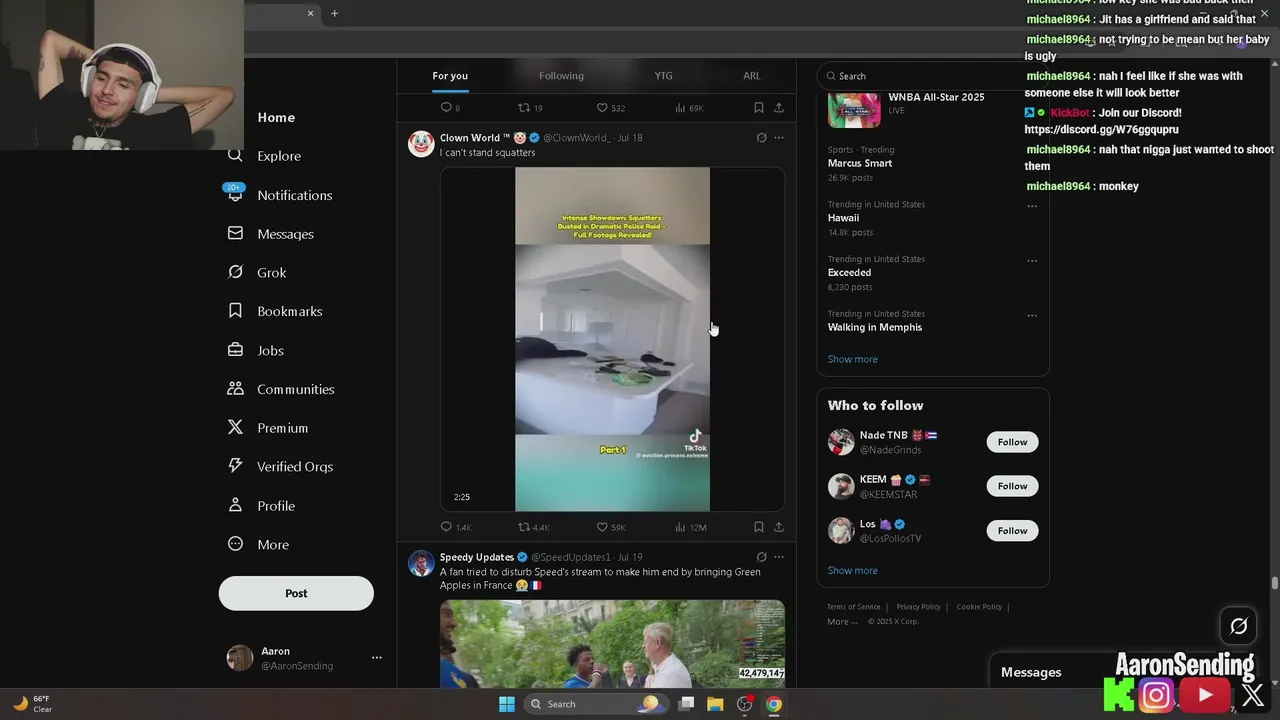The width and height of the screenshot is (1280, 720).
Task: Show more trends link
Action: point(852,359)
